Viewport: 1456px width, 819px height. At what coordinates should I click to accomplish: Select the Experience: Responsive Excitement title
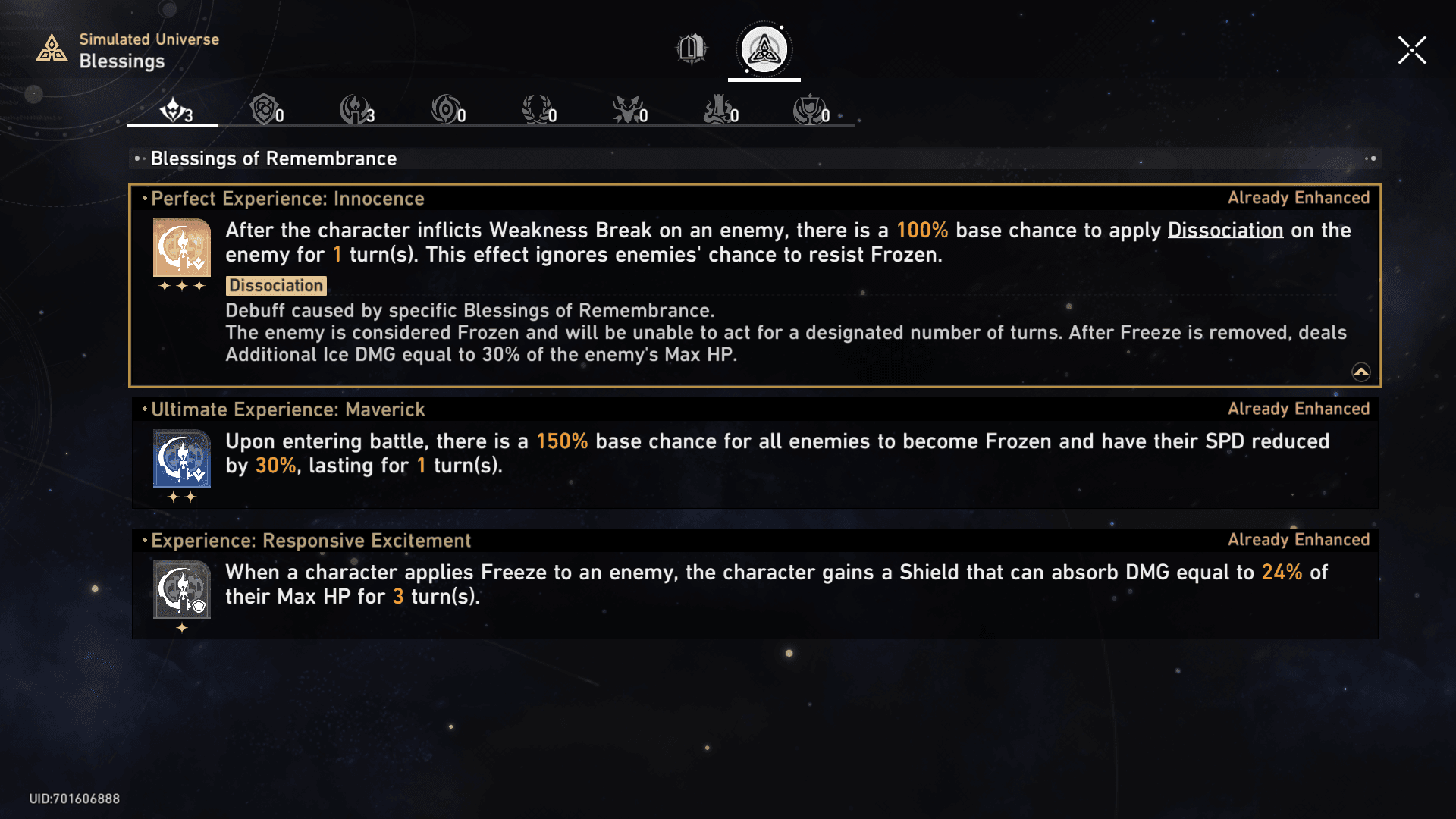311,541
